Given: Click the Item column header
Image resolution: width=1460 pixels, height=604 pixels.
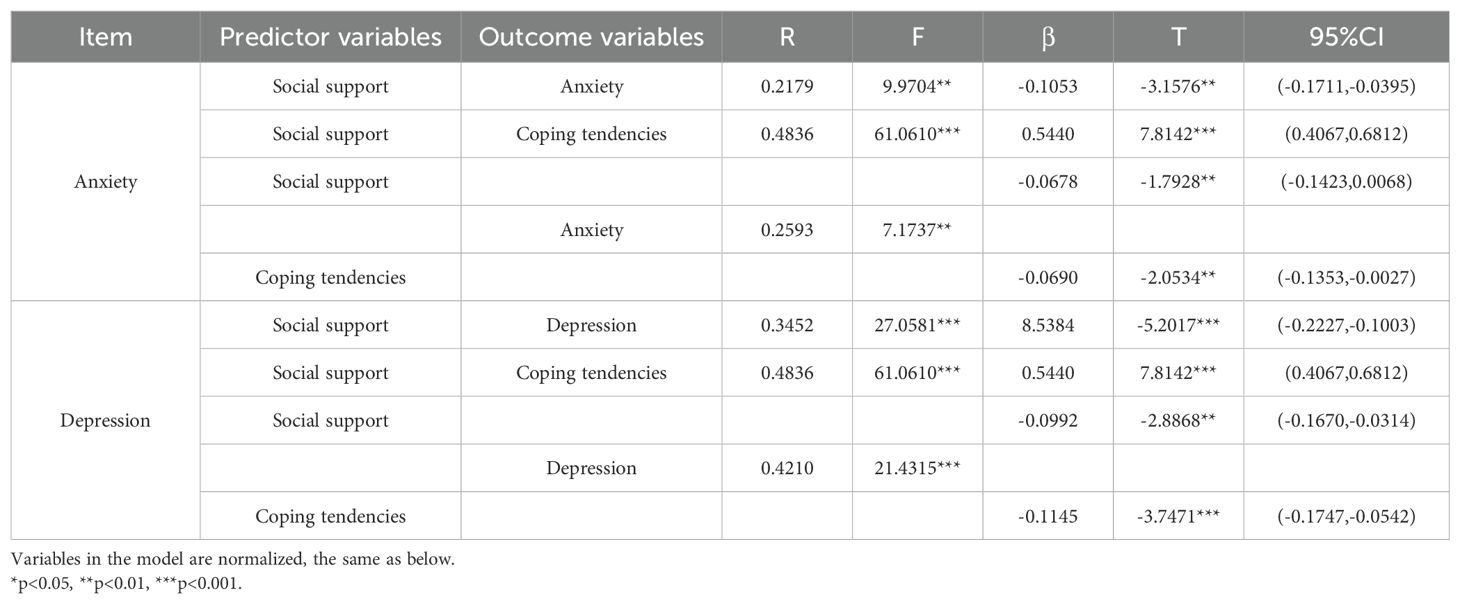Looking at the screenshot, I should (105, 37).
